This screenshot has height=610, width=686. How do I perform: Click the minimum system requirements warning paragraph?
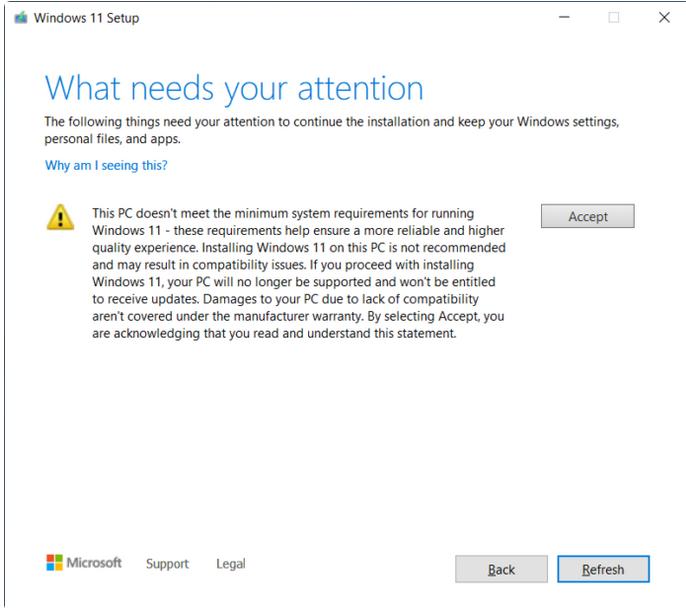click(298, 274)
